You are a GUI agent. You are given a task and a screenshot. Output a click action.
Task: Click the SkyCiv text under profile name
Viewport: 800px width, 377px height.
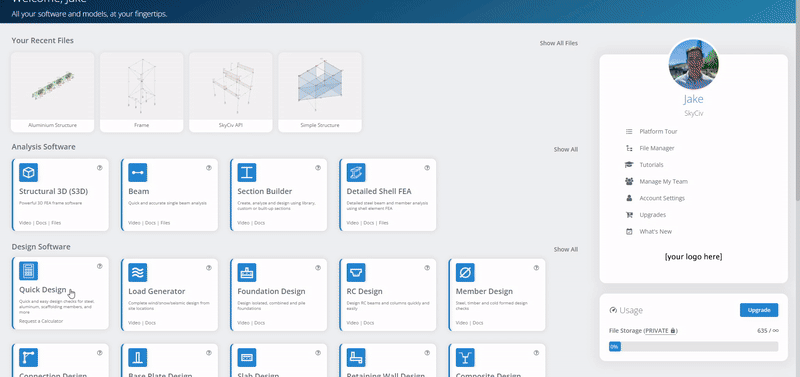(693, 113)
